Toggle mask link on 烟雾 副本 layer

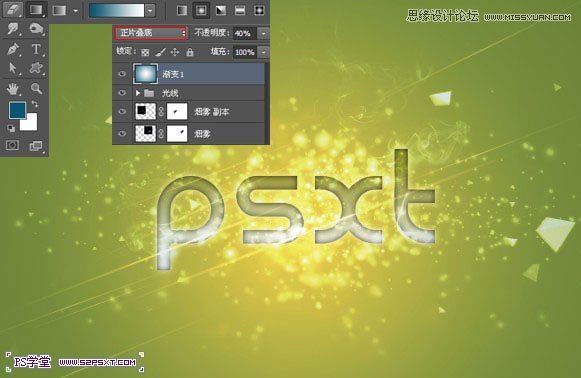(x=161, y=112)
